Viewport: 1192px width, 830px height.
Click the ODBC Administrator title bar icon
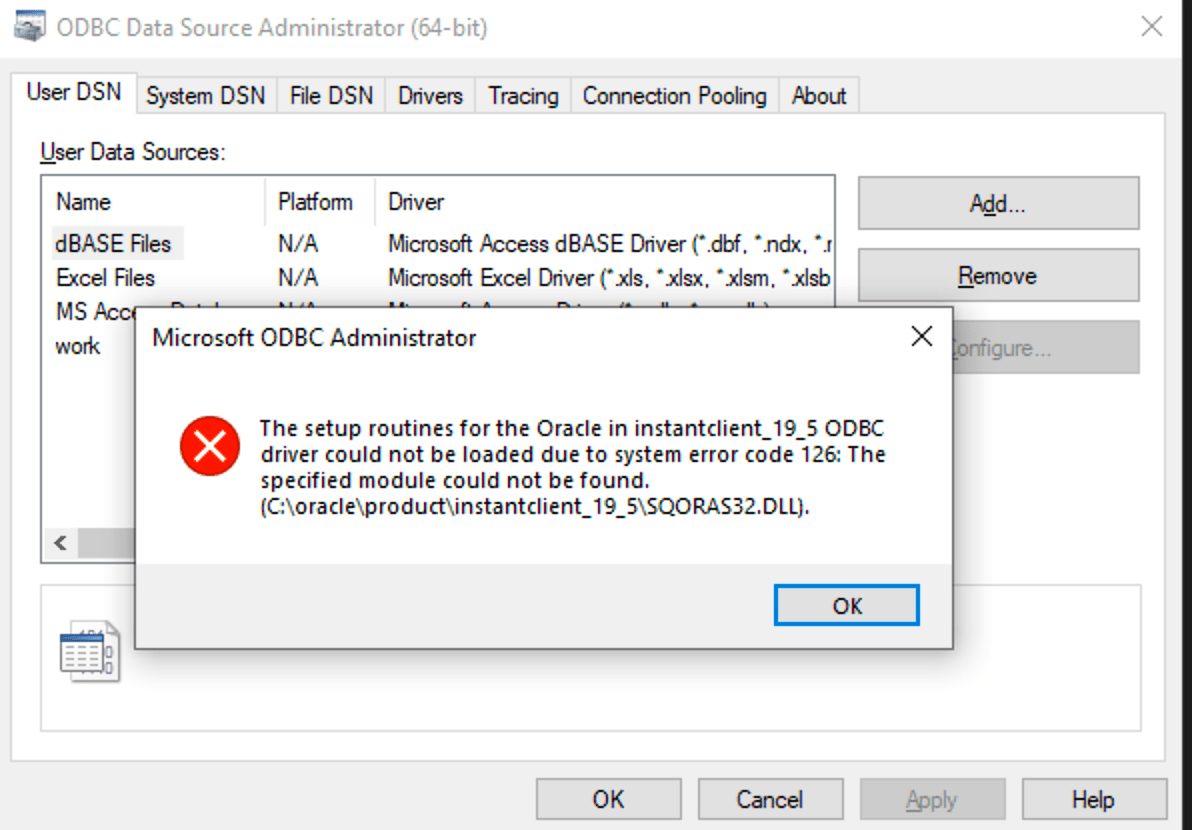pyautogui.click(x=30, y=27)
